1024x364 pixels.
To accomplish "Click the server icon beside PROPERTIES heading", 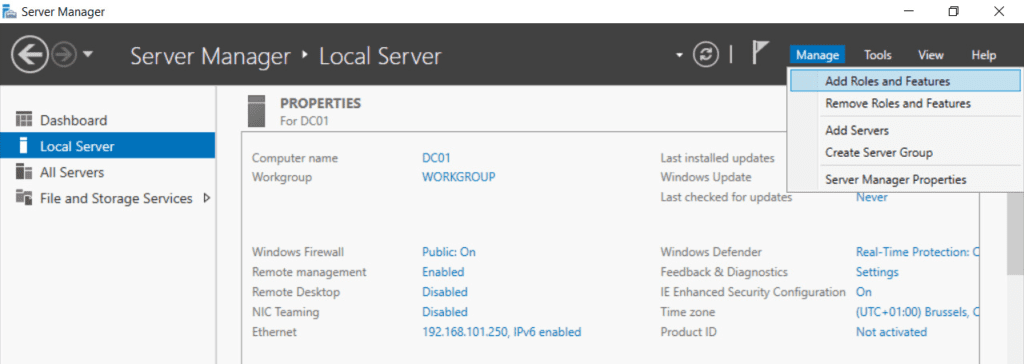I will point(257,110).
